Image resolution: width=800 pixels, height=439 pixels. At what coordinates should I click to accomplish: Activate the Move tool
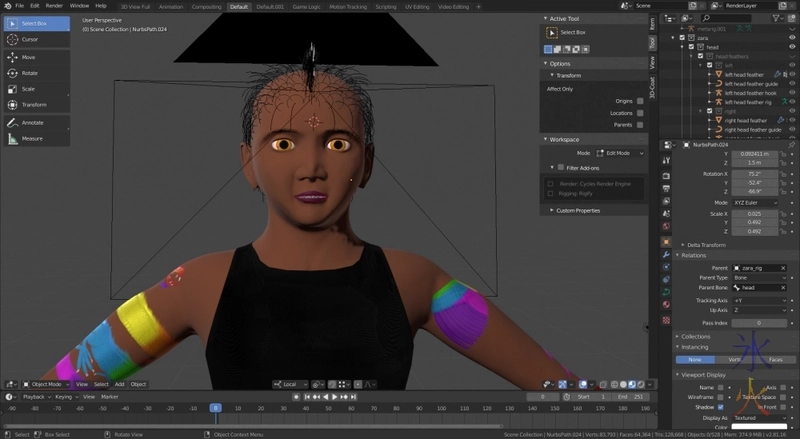click(35, 57)
